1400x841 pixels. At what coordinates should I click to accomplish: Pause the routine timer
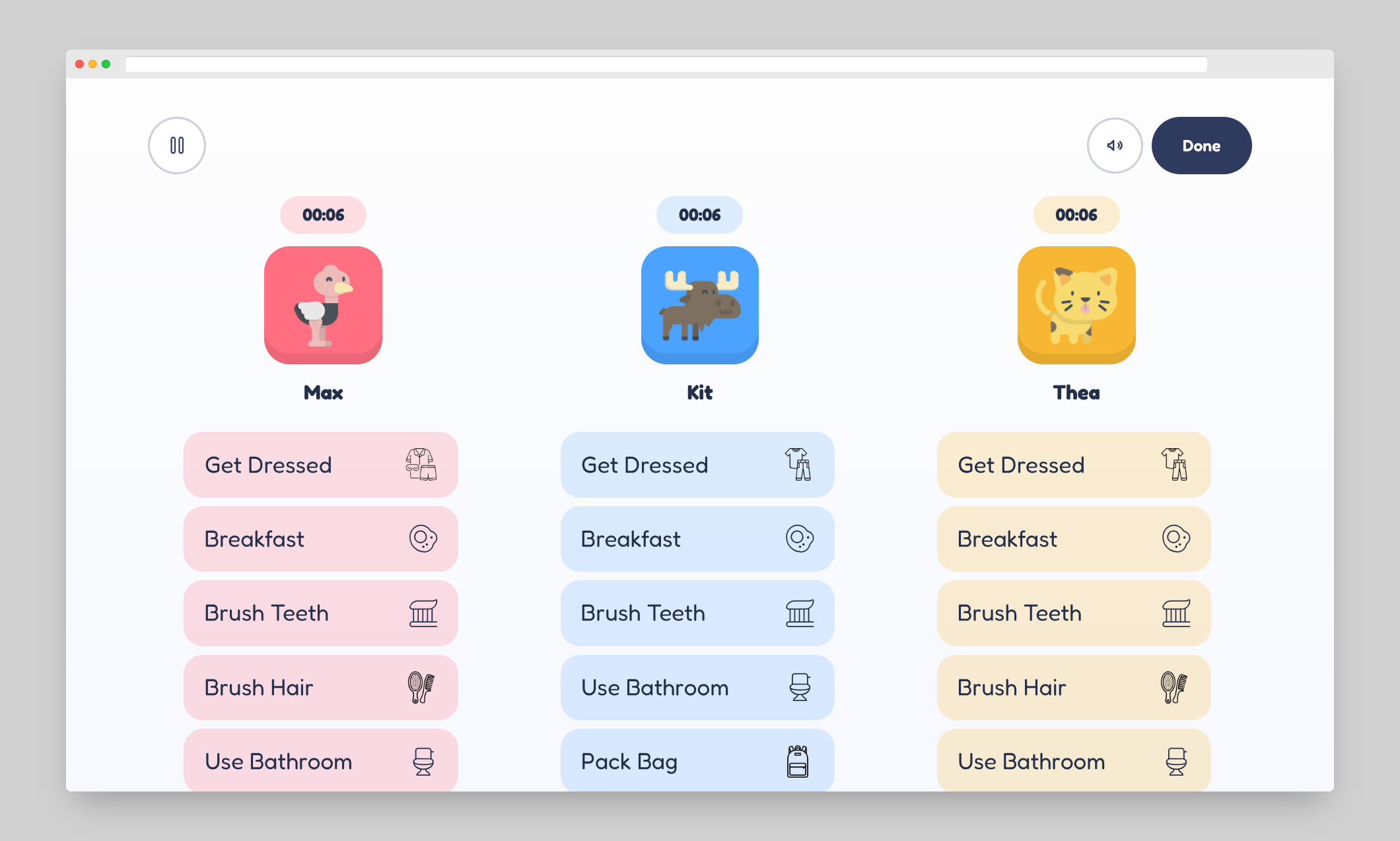click(x=177, y=145)
